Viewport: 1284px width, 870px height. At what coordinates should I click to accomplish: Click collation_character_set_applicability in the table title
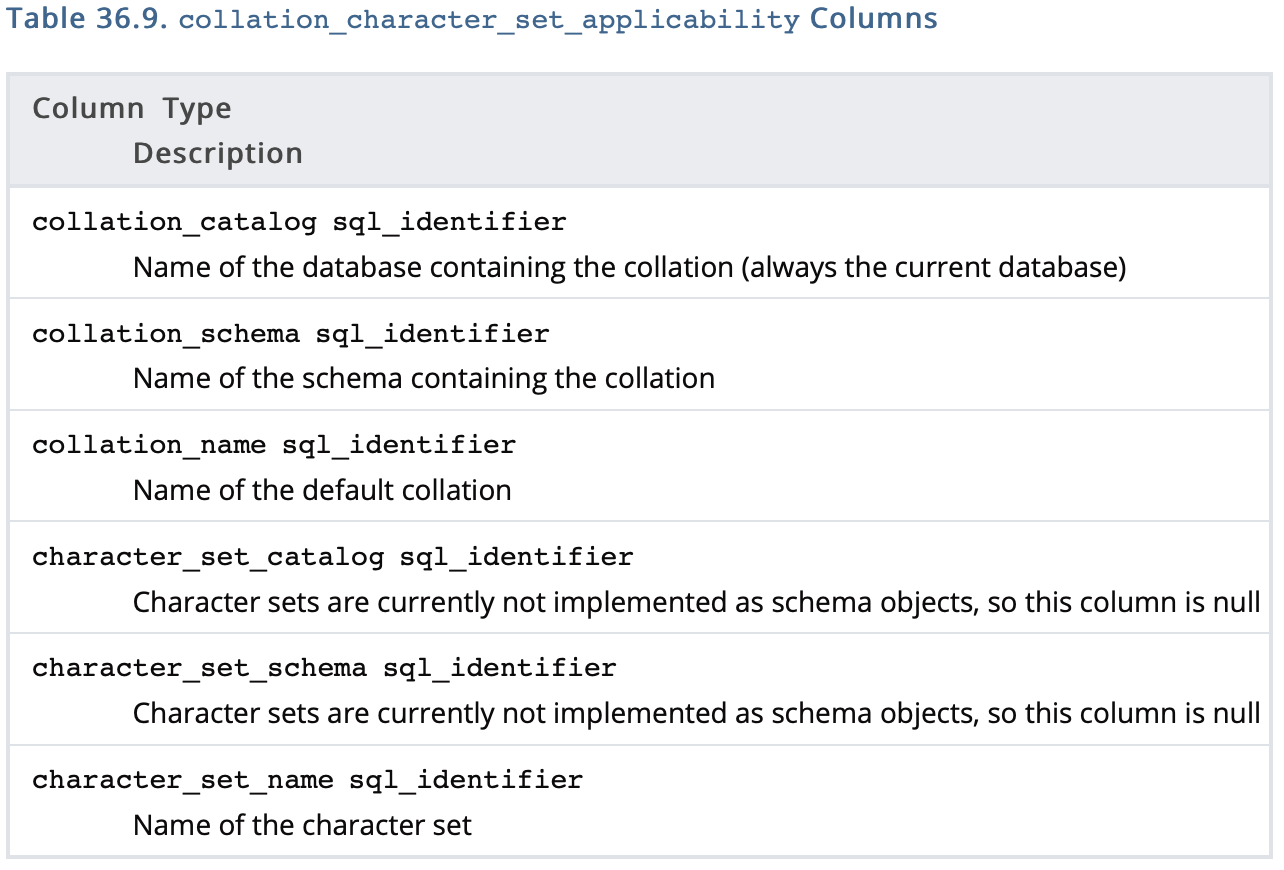(488, 21)
